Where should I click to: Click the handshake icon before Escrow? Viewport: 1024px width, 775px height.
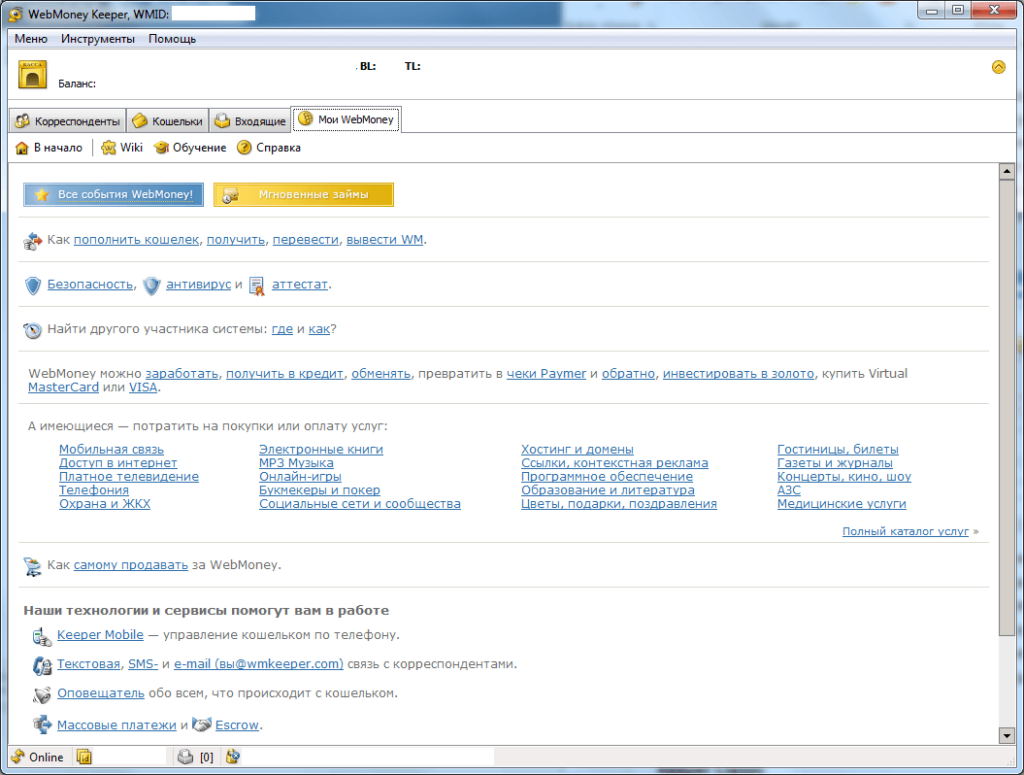click(202, 725)
